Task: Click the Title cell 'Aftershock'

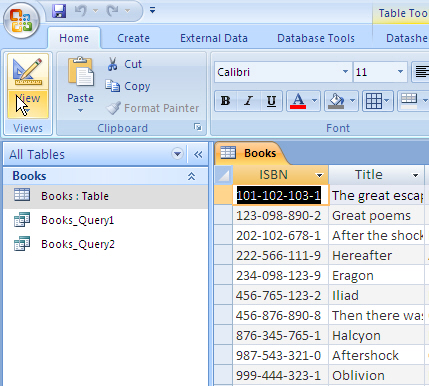Action: click(x=377, y=356)
